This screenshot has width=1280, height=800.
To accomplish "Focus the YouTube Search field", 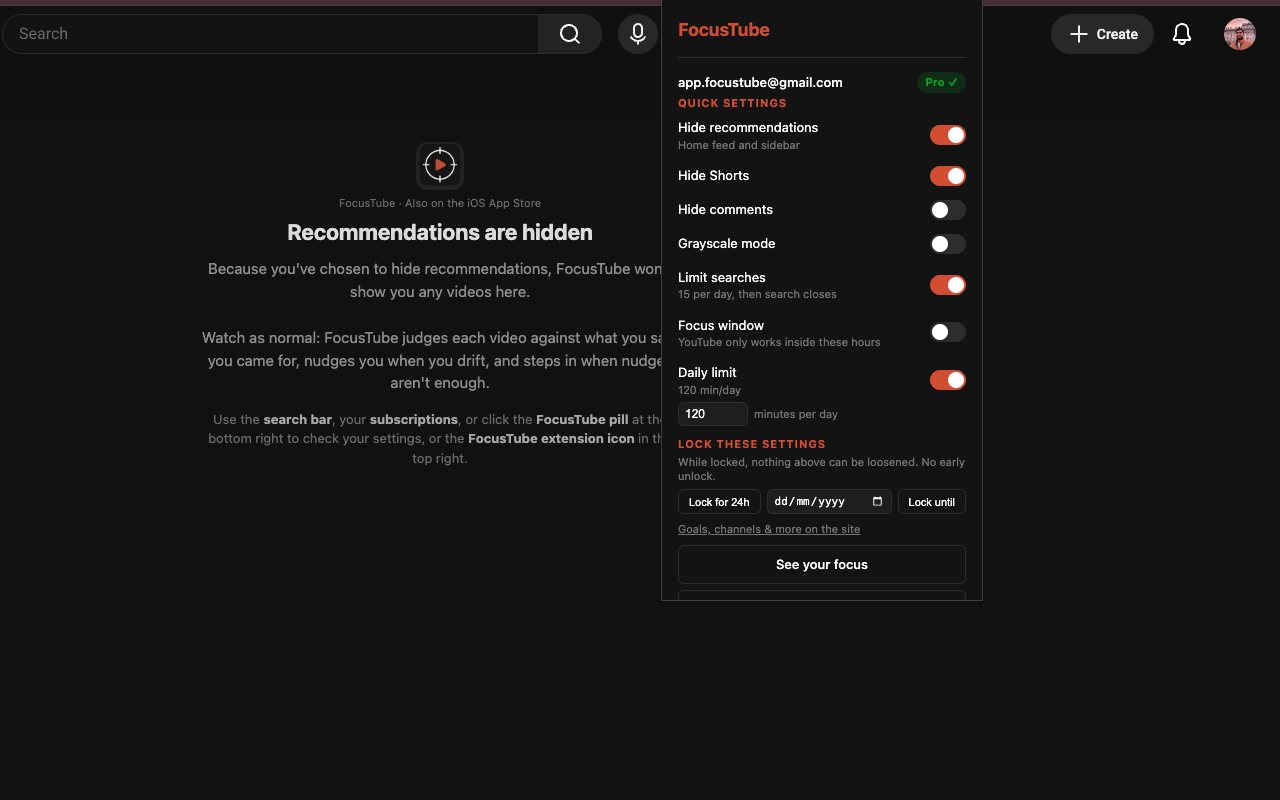I will point(270,34).
